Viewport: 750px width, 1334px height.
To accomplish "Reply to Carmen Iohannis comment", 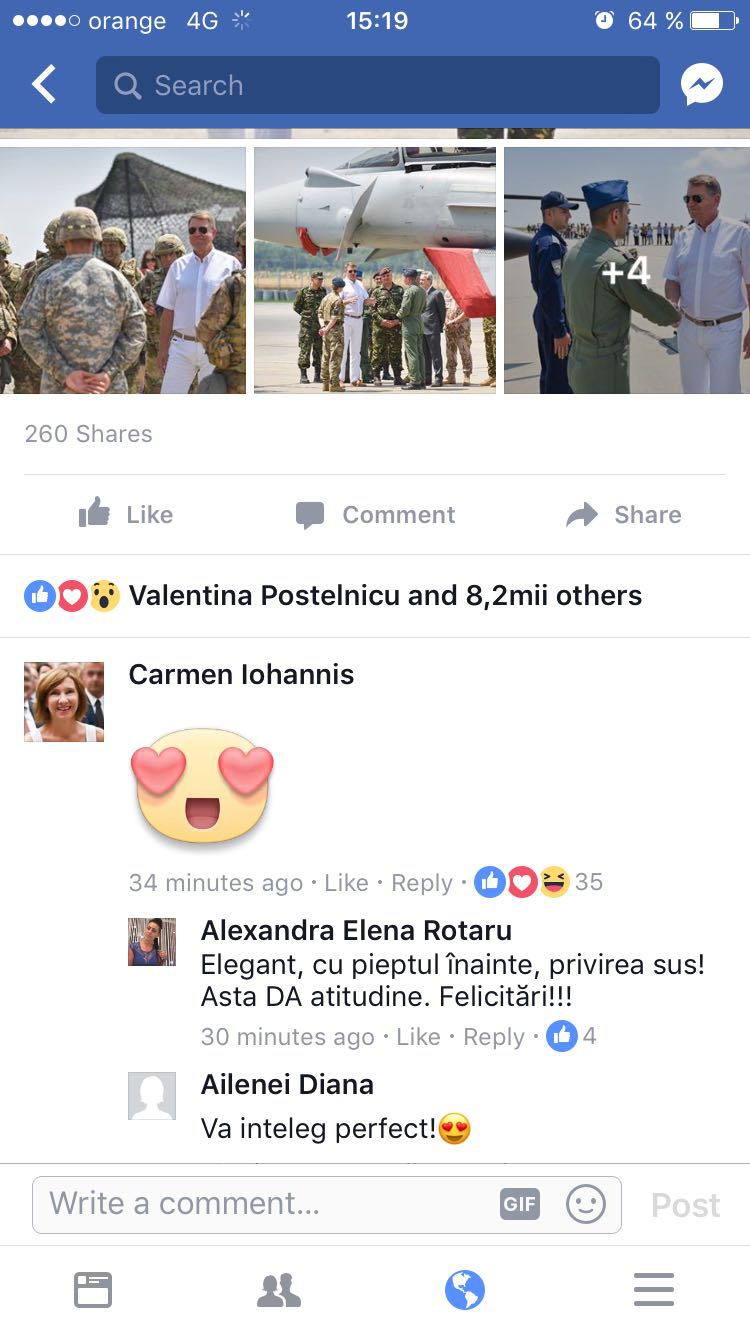I will click(422, 883).
